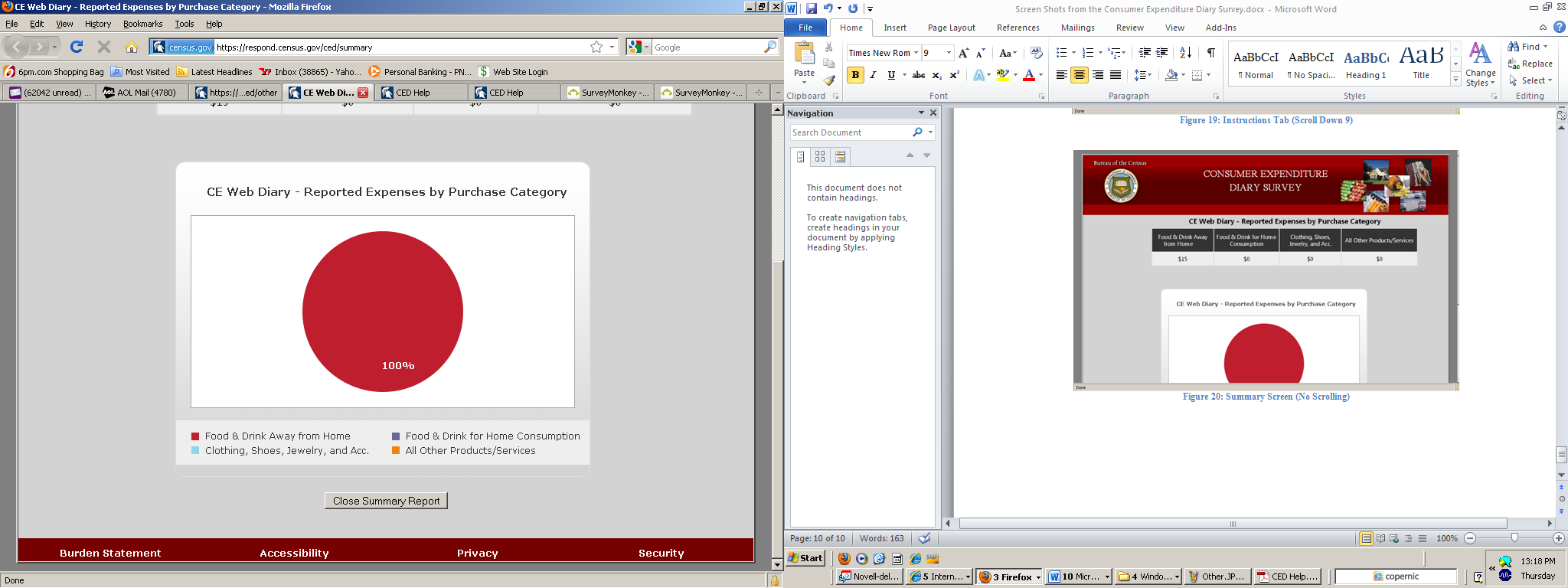Open the font size dropdown
The height and width of the screenshot is (588, 1568).
(x=949, y=53)
